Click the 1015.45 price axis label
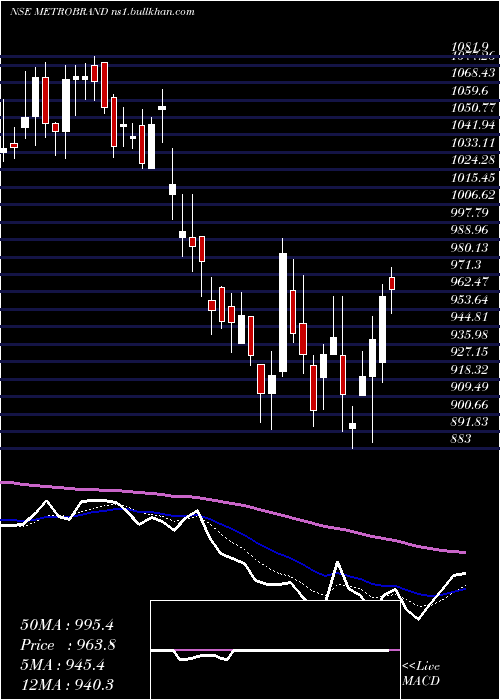Viewport: 500px width, 700px height. [x=474, y=177]
